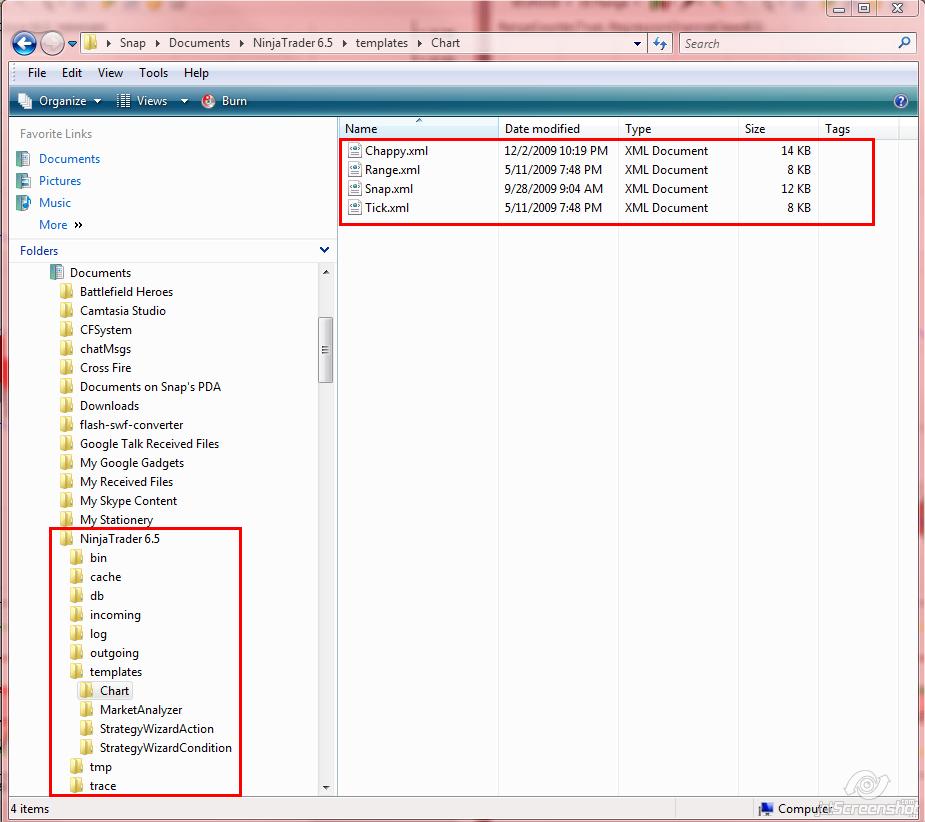Open the Tools menu
The height and width of the screenshot is (822, 925).
coord(153,73)
